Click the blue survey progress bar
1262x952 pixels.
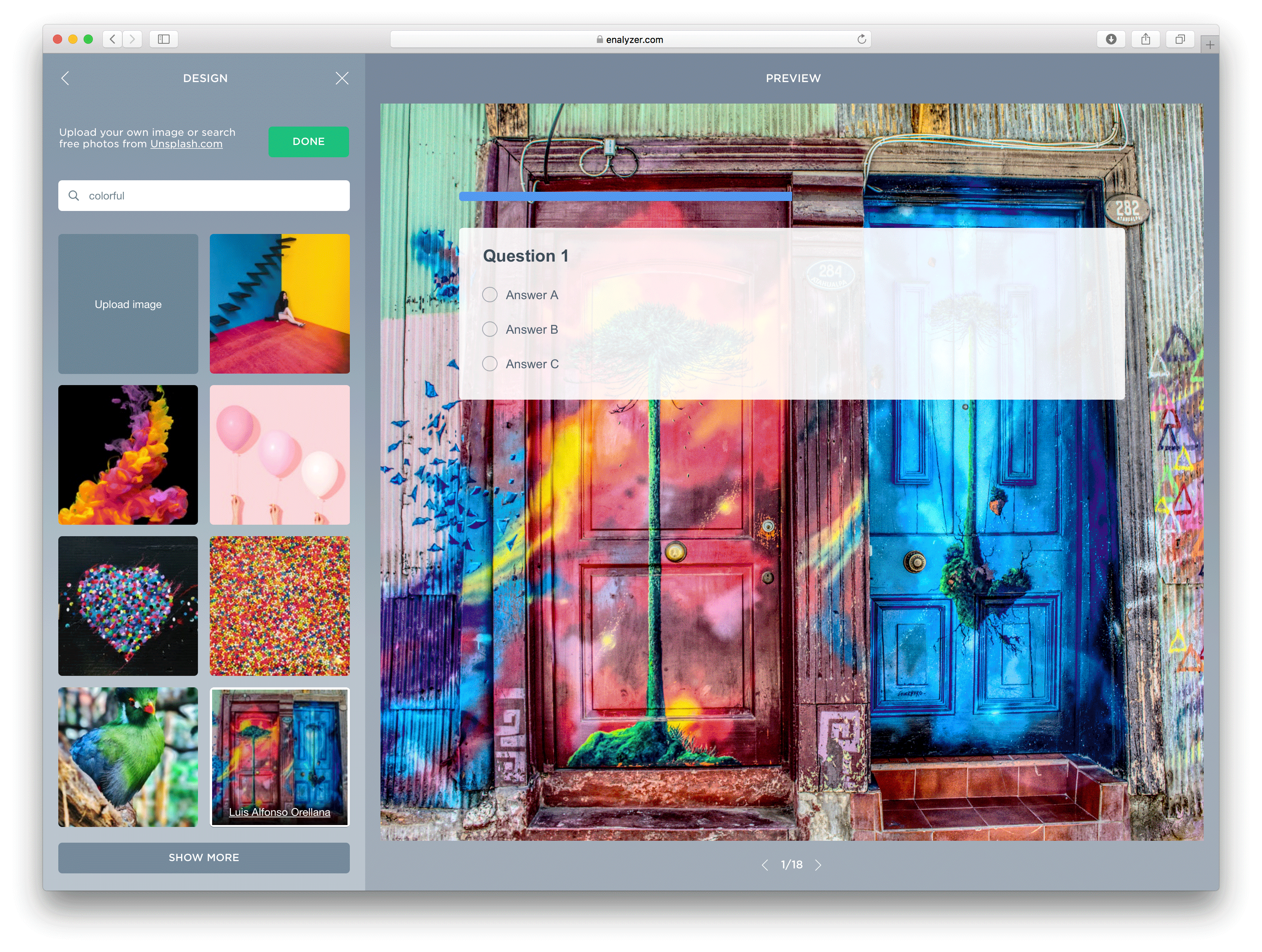pos(625,196)
